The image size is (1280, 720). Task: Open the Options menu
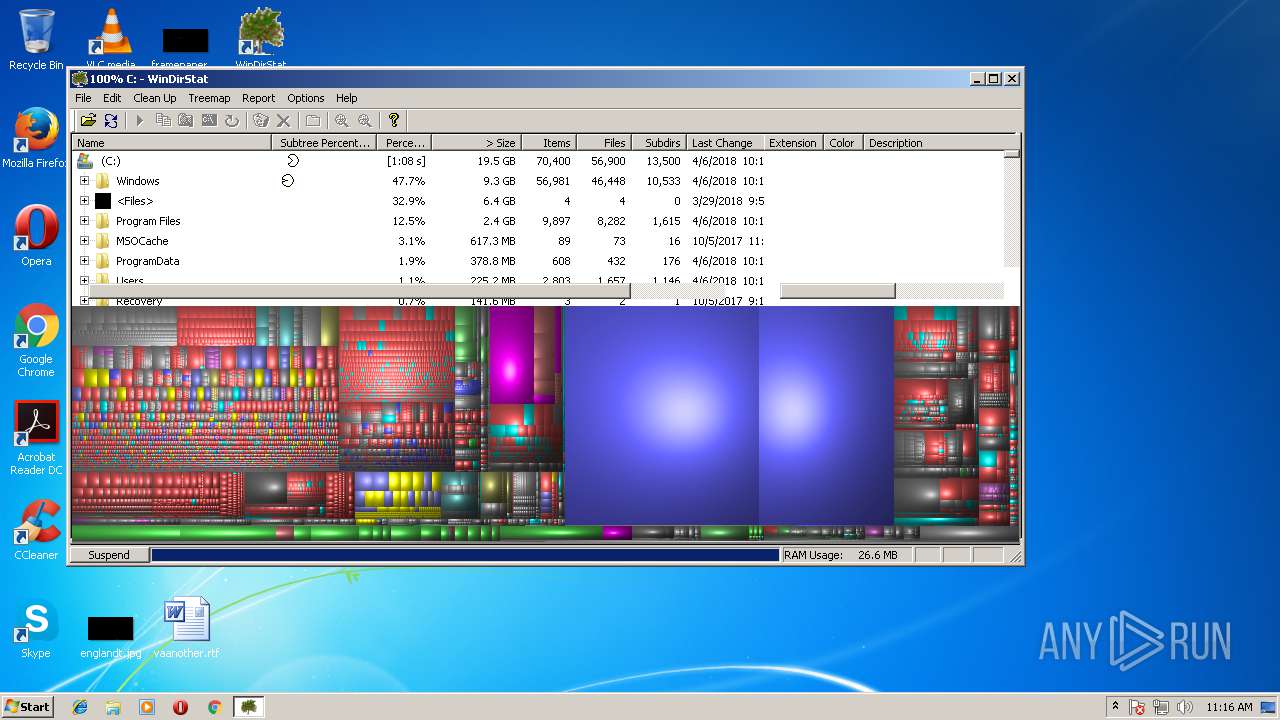tap(306, 98)
